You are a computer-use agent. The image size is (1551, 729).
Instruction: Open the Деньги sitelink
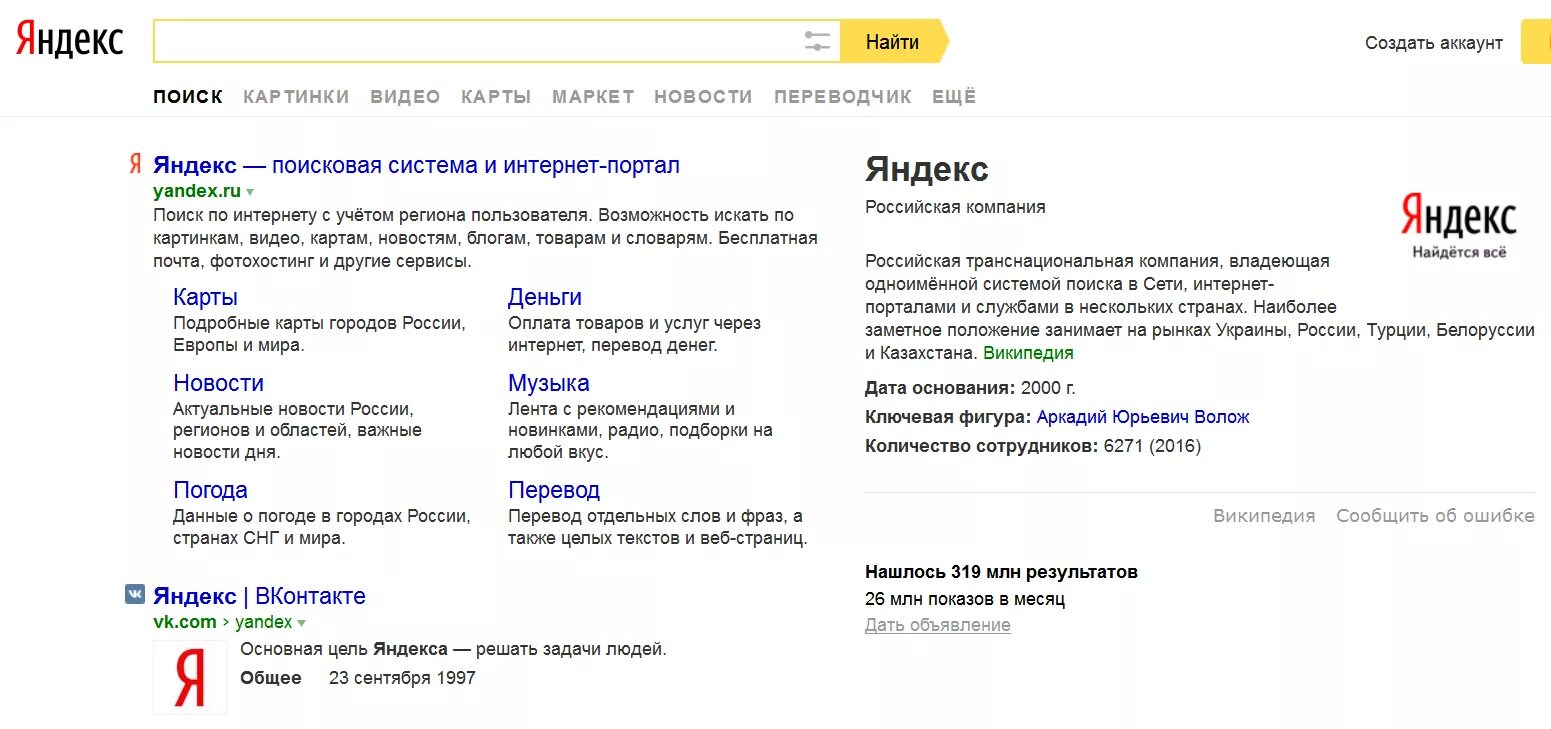[545, 297]
